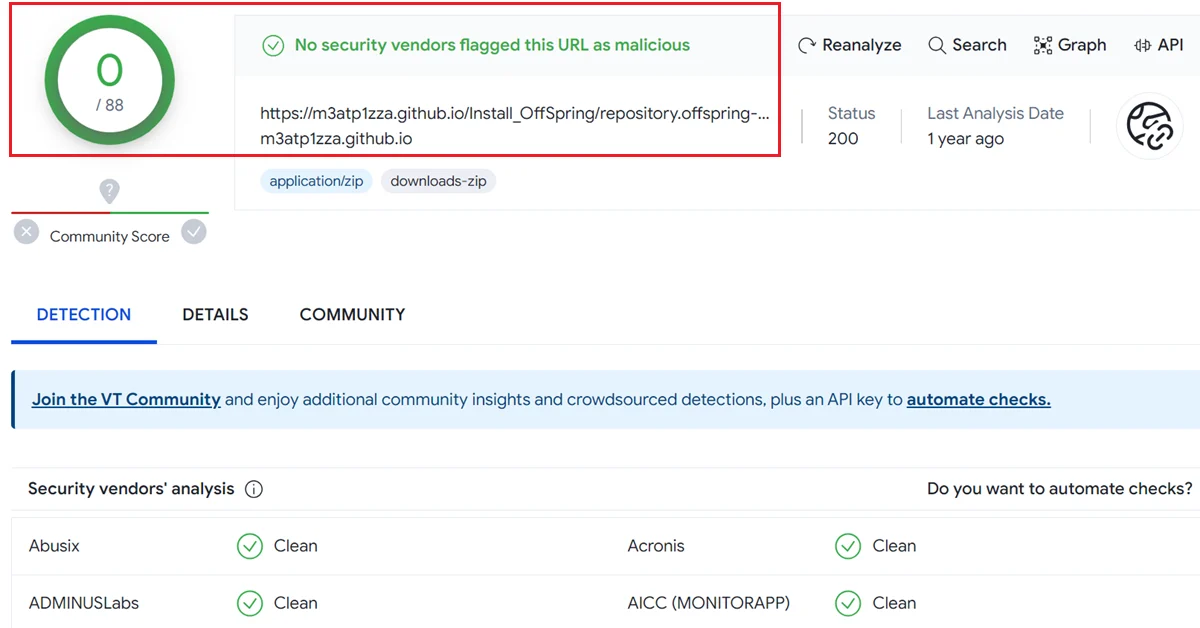1200x628 pixels.
Task: Follow the automate checks link
Action: pos(979,399)
